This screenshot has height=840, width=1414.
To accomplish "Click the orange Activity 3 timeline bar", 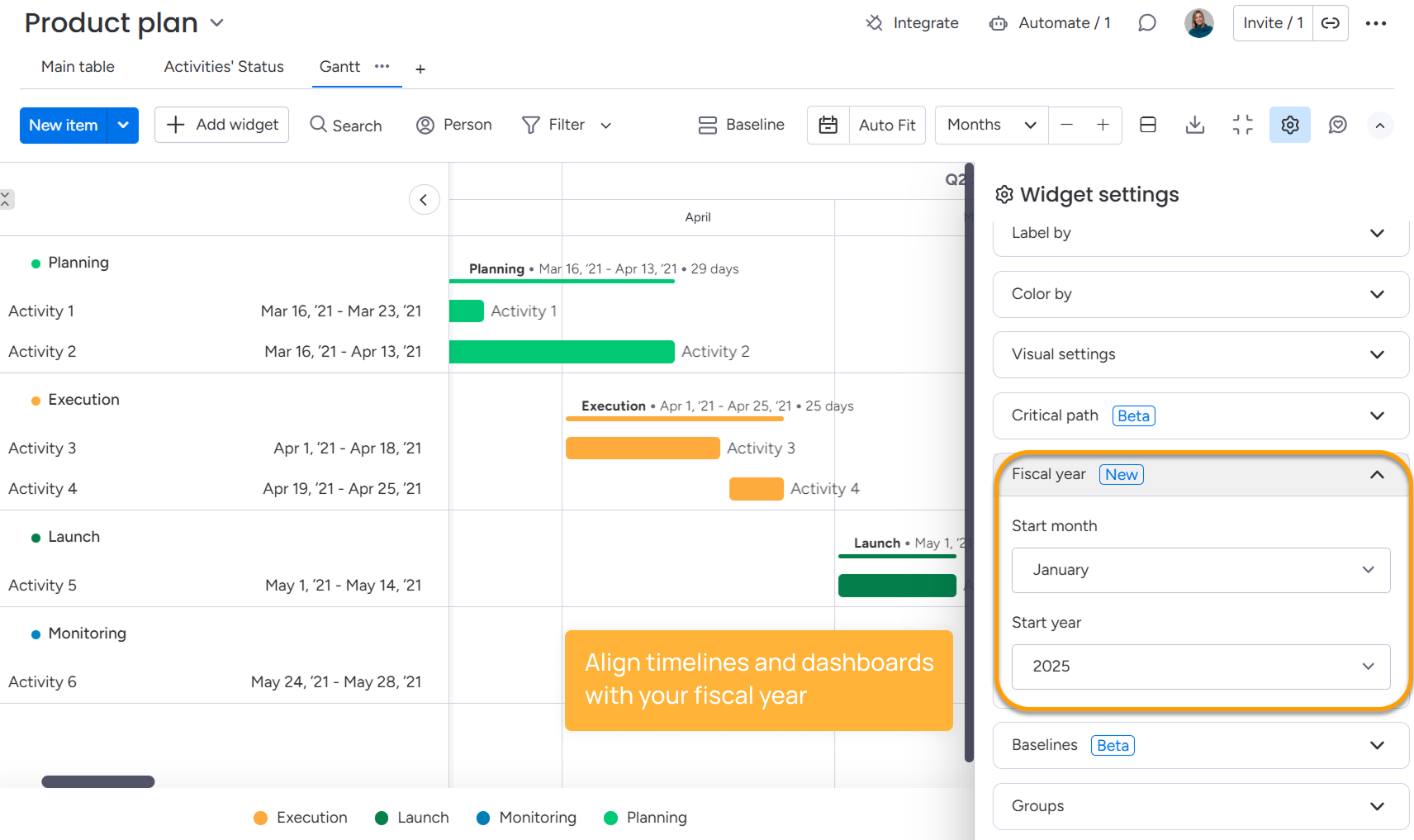I will click(x=642, y=448).
